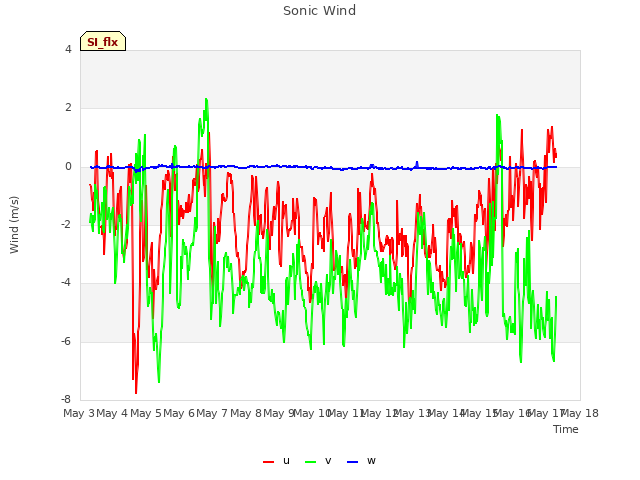
Task: Click the red u minimum near -8
Action: pyautogui.click(x=136, y=393)
